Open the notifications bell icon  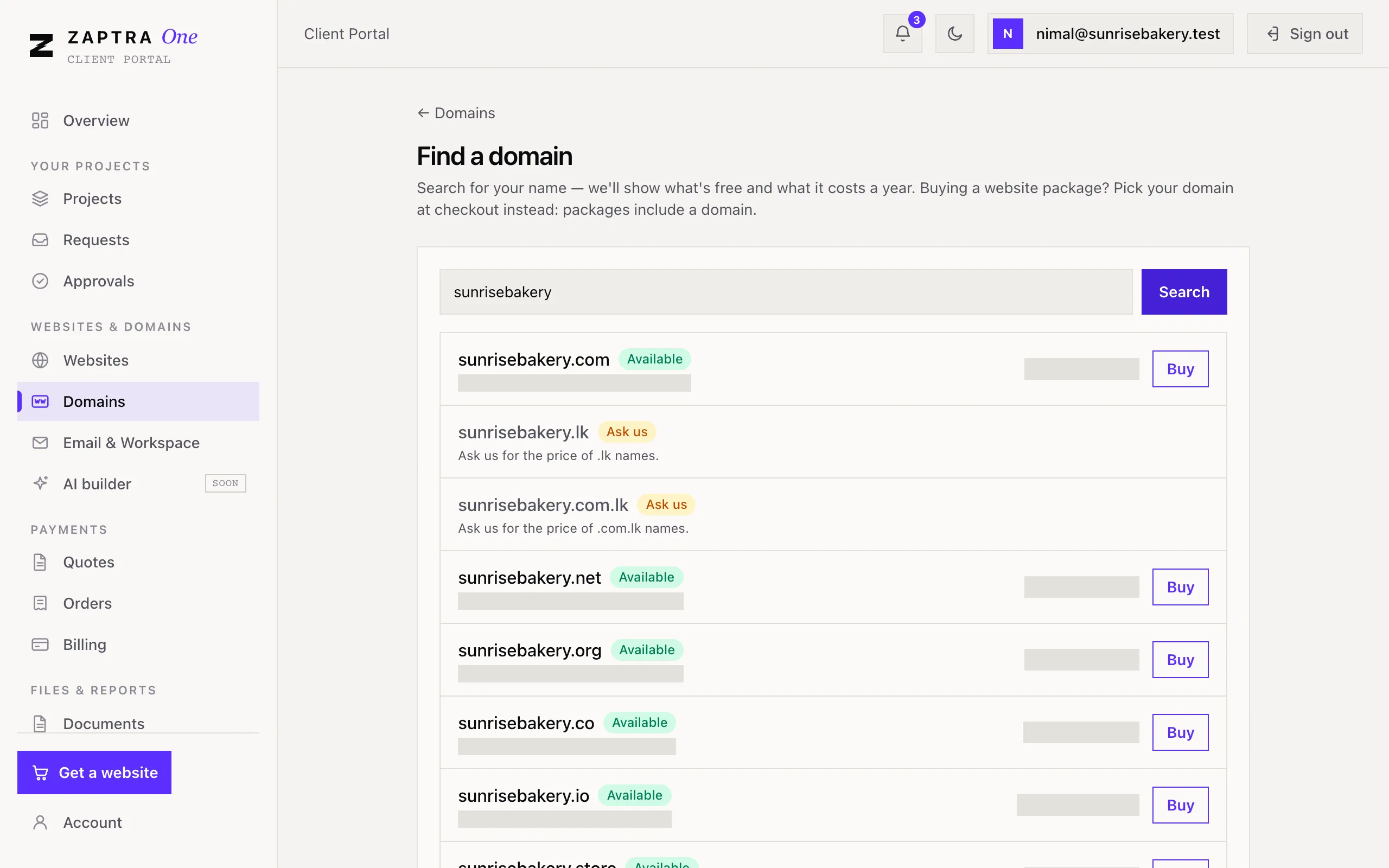(902, 34)
